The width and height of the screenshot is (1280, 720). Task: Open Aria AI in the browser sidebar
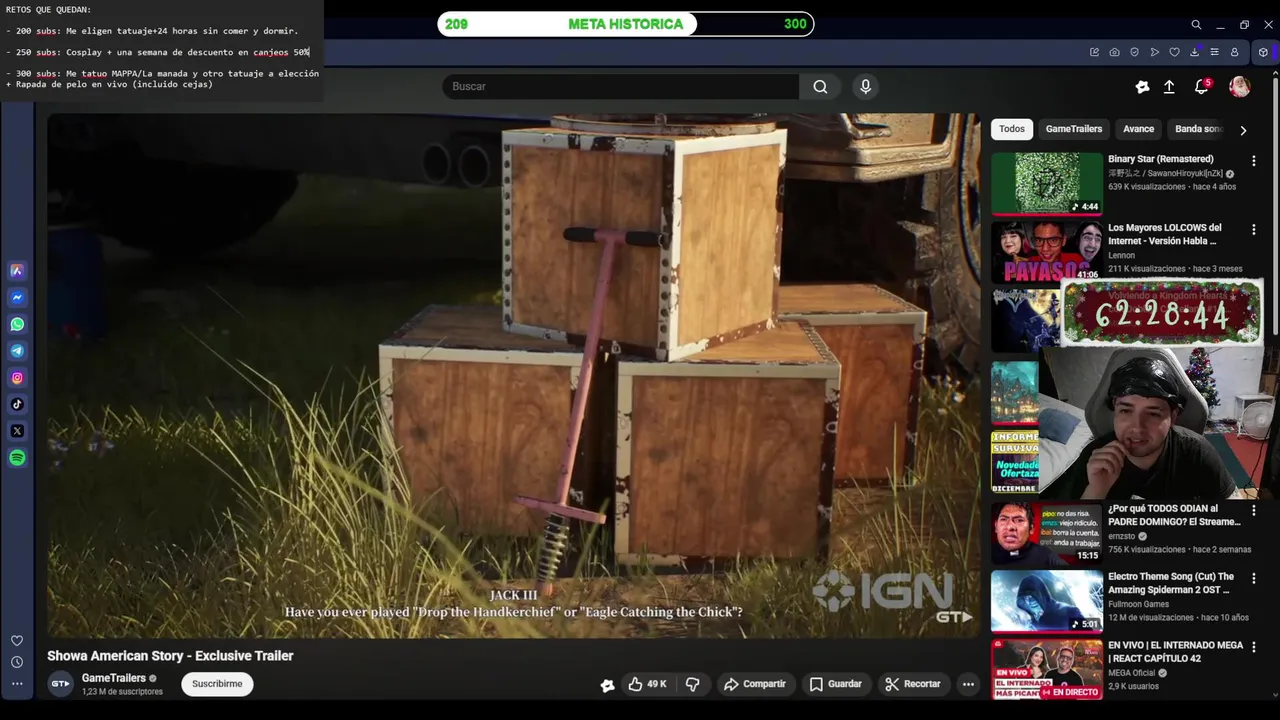point(17,271)
